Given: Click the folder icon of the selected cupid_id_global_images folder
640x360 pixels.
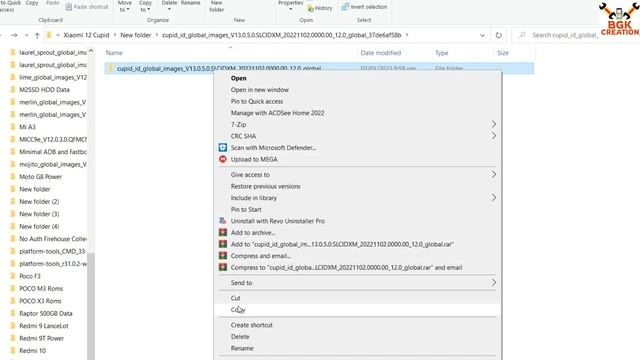Looking at the screenshot, I should coord(110,68).
